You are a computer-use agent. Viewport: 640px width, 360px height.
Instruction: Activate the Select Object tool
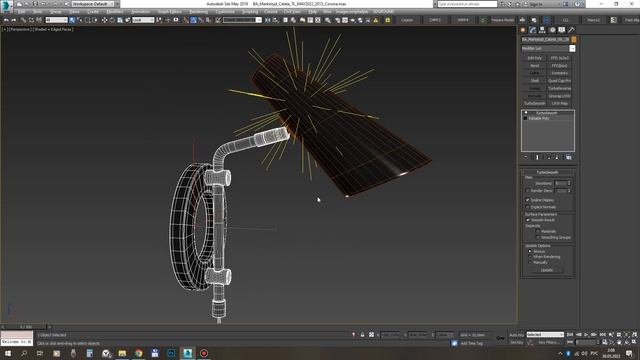[x=72, y=20]
